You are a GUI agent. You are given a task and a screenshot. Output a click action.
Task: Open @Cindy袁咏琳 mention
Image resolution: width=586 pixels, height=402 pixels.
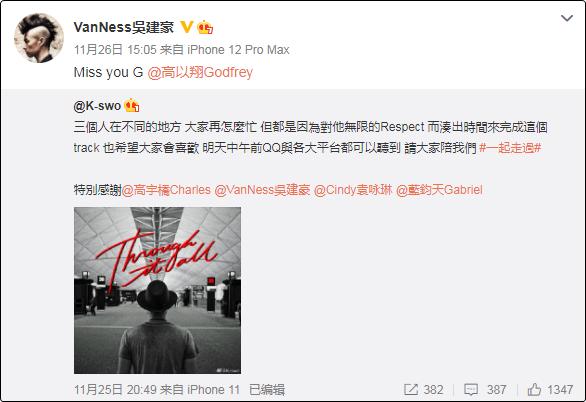353,190
